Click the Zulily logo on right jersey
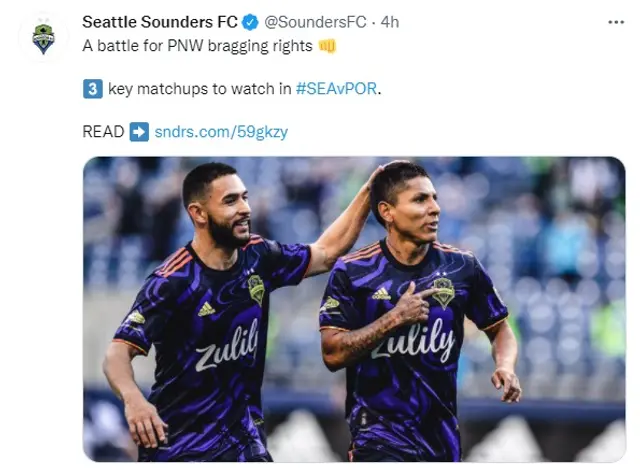640x470 pixels. [413, 341]
